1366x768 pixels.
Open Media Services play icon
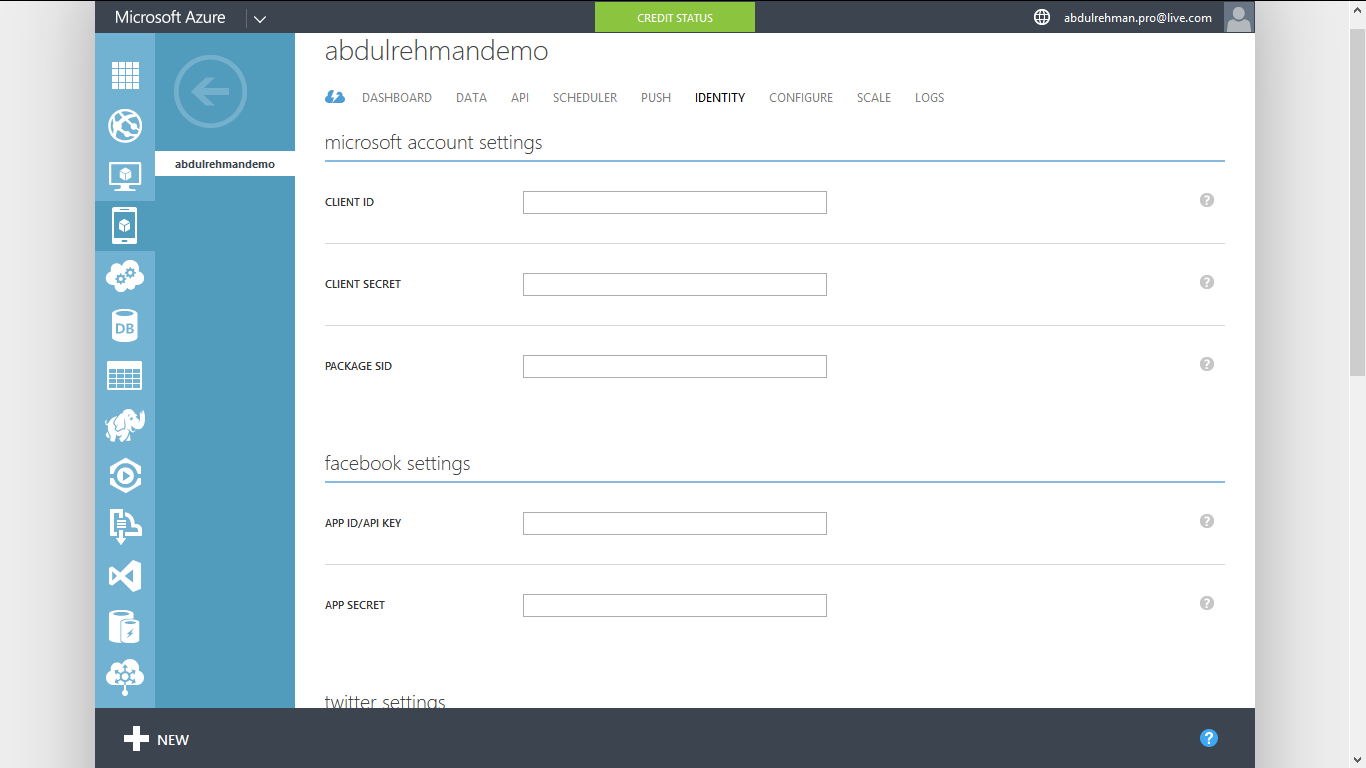125,476
